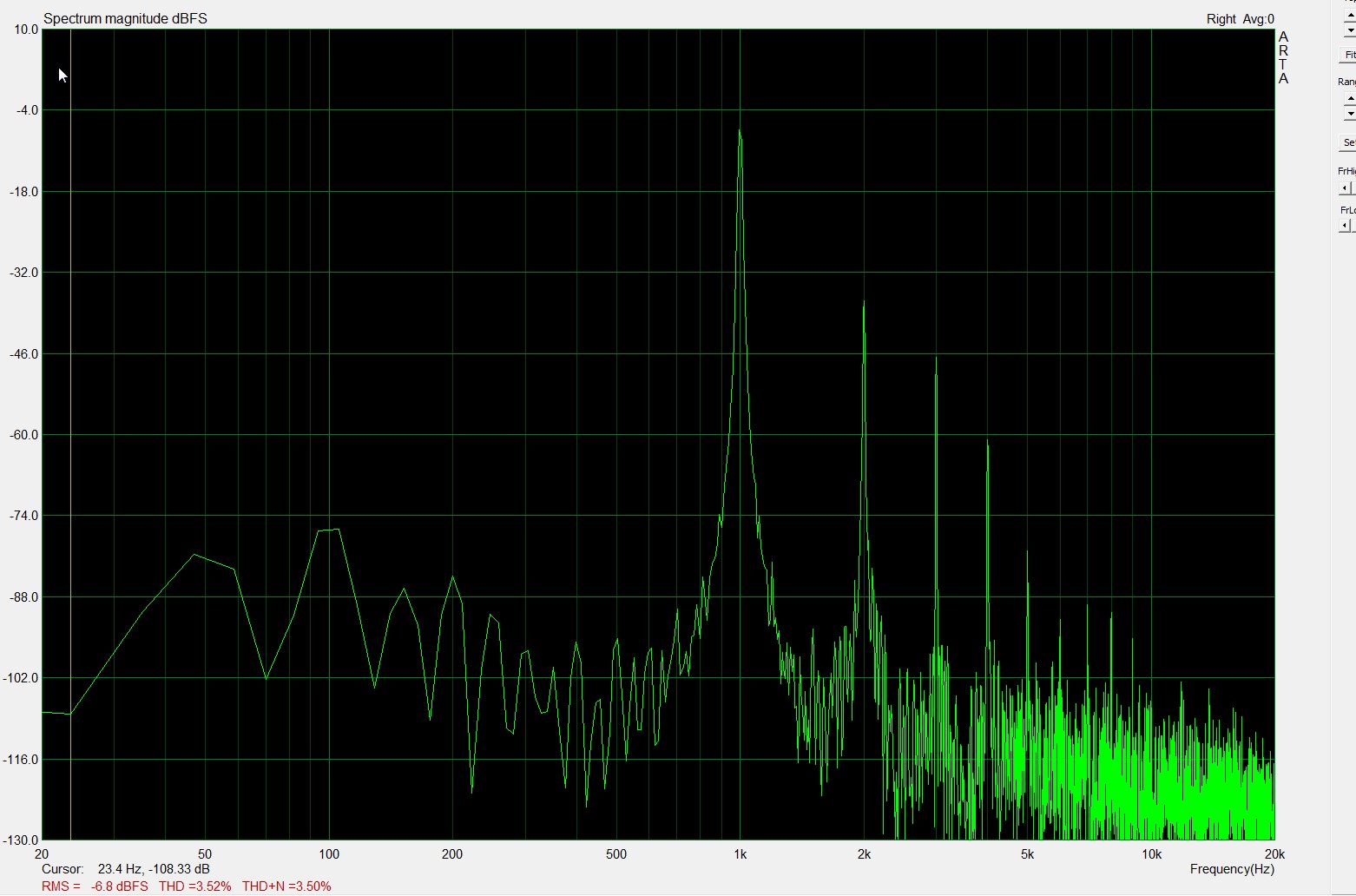This screenshot has height=896, width=1356.
Task: Click the 'THD+N =3.50%' readout
Action: point(286,886)
